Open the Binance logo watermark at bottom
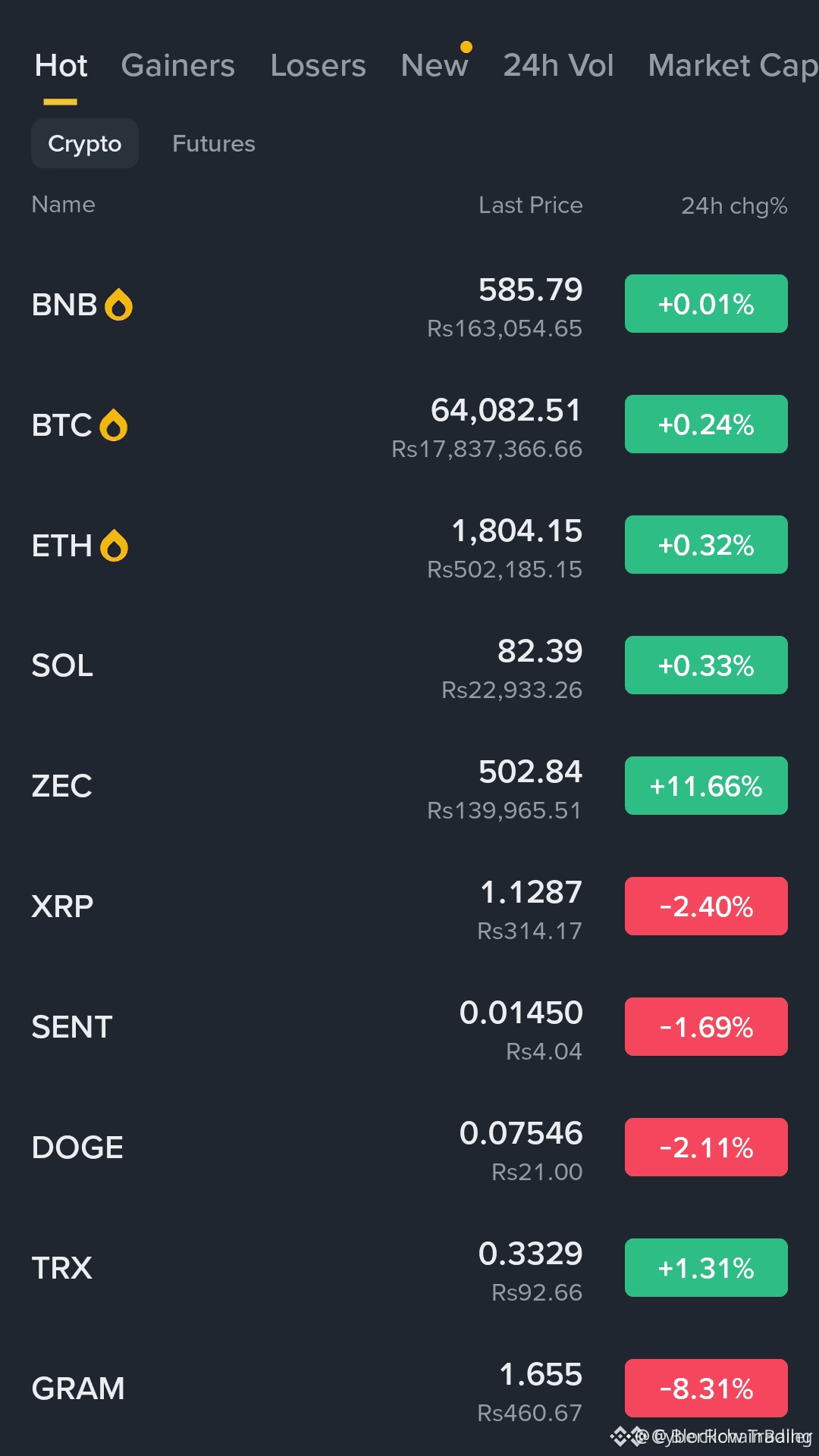This screenshot has height=1456, width=819. click(x=622, y=1436)
